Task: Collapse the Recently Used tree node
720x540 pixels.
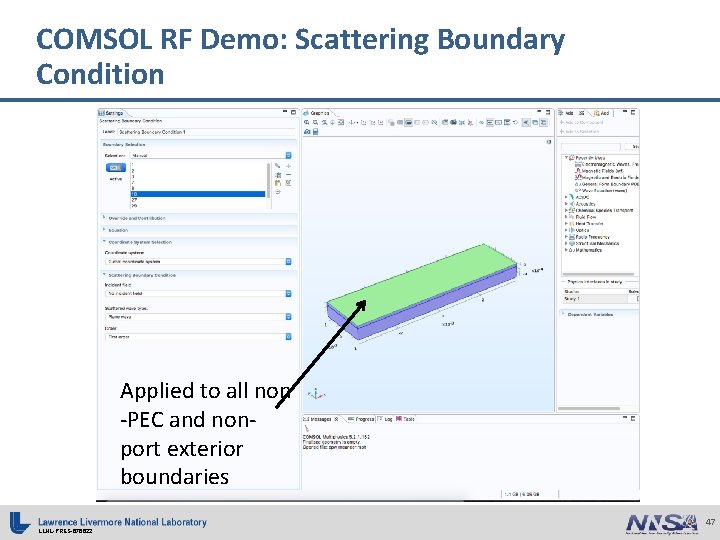Action: pyautogui.click(x=566, y=158)
